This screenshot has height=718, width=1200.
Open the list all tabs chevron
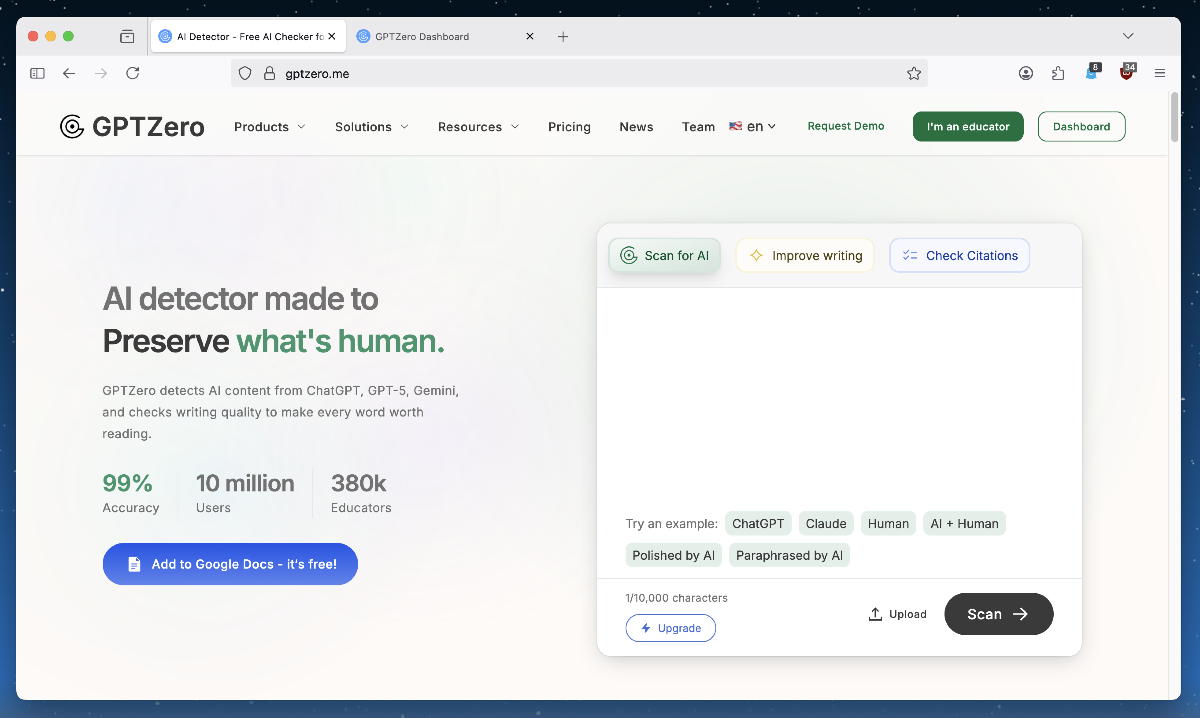[x=1128, y=36]
